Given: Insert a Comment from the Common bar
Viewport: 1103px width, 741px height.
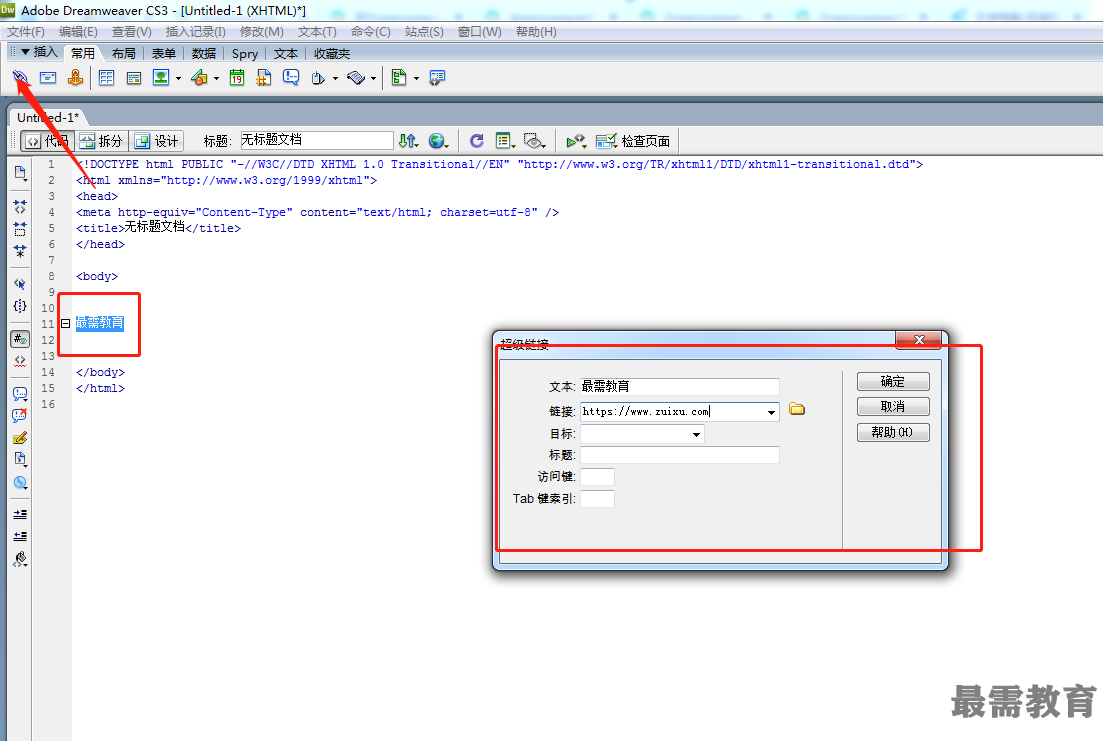Looking at the screenshot, I should pyautogui.click(x=291, y=77).
